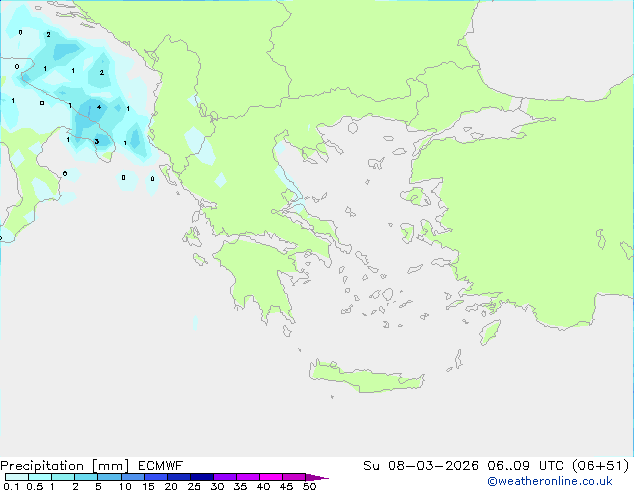Click the legend label '10'
The height and width of the screenshot is (490, 634).
(x=125, y=486)
